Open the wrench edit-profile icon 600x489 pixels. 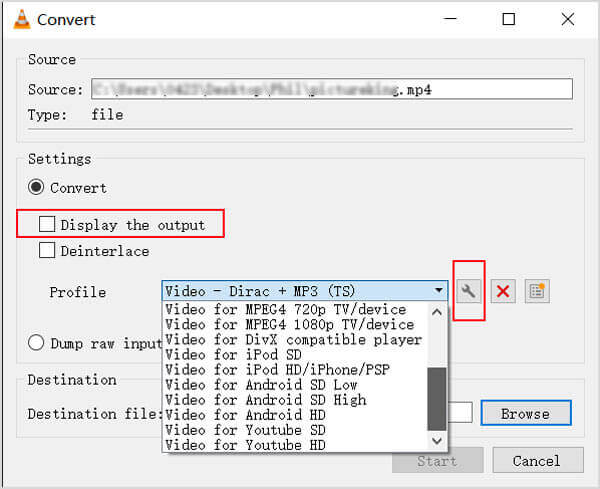point(468,291)
